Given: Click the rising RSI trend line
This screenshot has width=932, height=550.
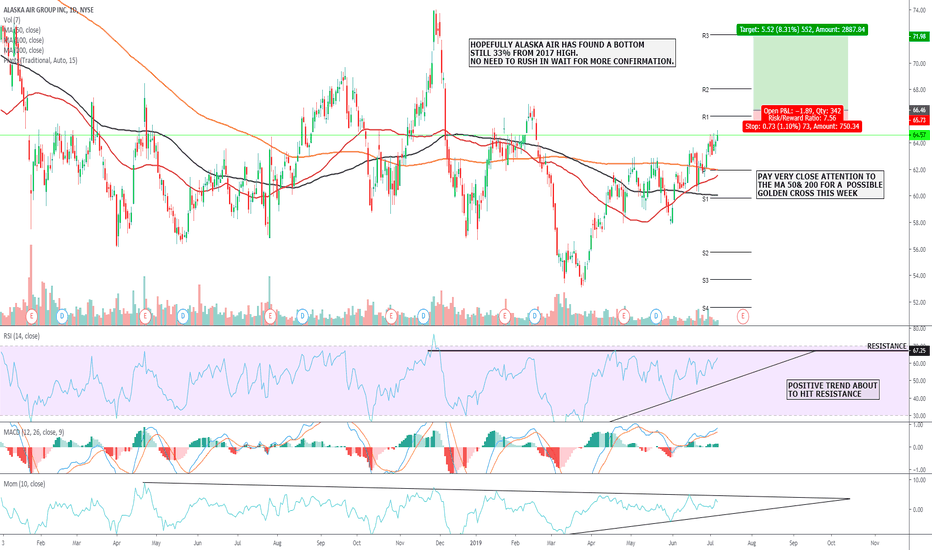Looking at the screenshot, I should click(713, 386).
